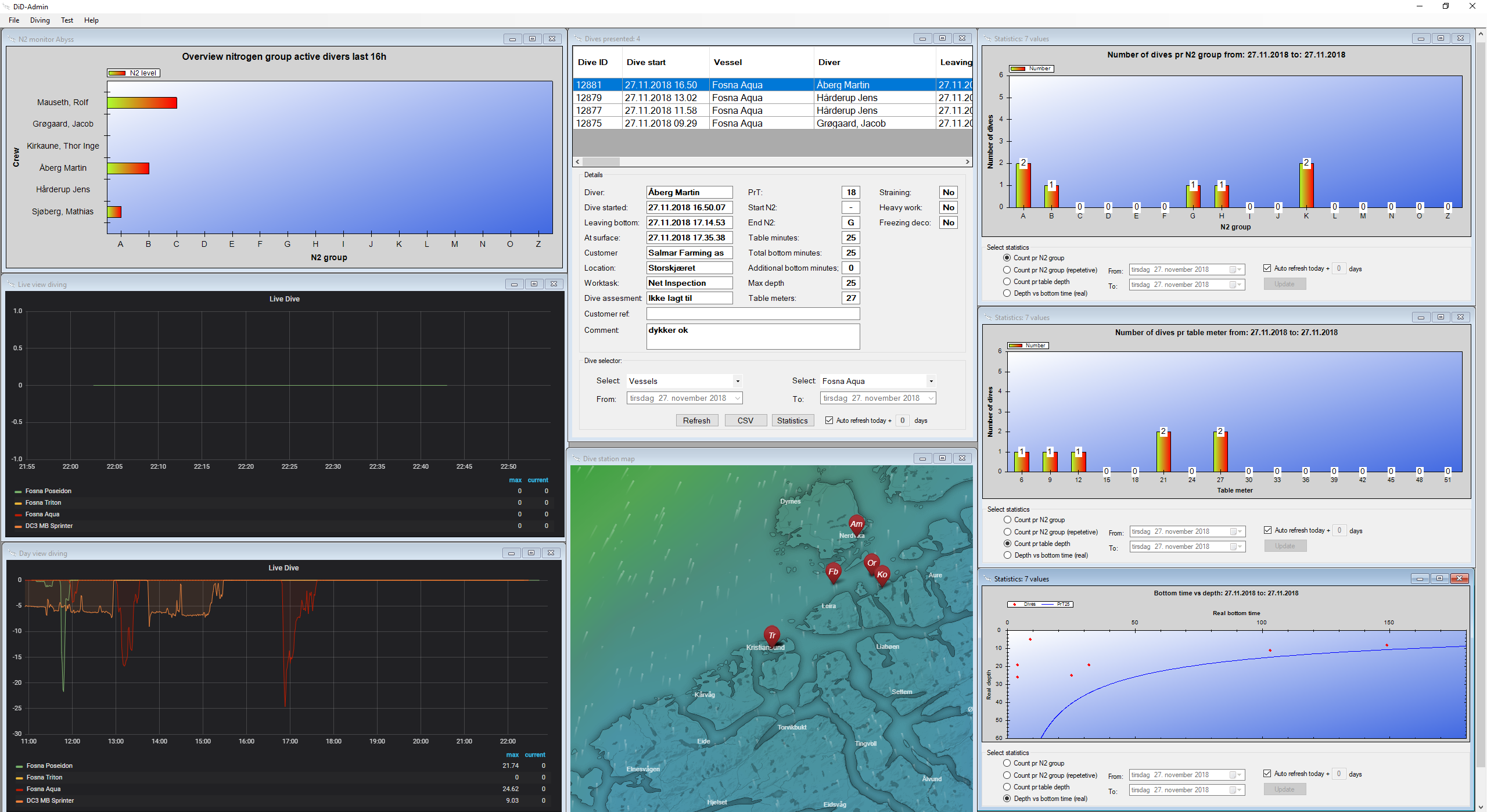The height and width of the screenshot is (812, 1487).
Task: Click the Statistics button
Action: coord(792,421)
